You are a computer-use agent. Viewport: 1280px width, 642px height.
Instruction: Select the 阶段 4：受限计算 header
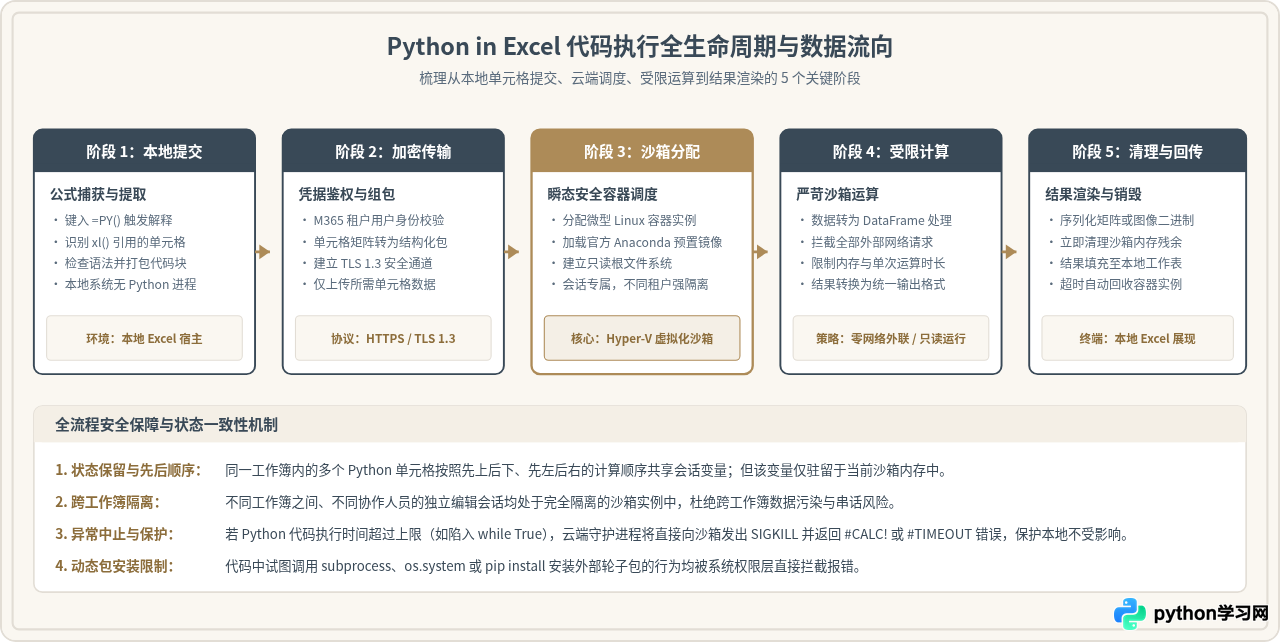coord(891,151)
